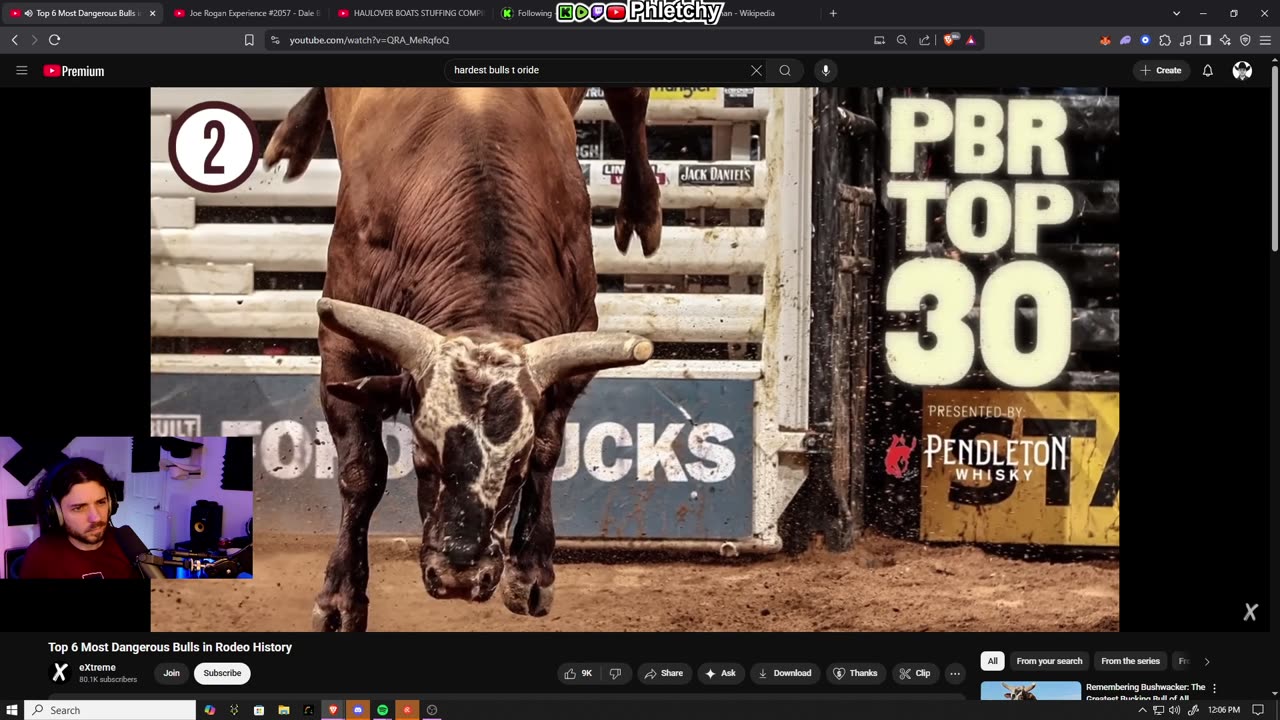This screenshot has height=720, width=1280.
Task: Open site settings icon beside the URL
Action: click(275, 40)
